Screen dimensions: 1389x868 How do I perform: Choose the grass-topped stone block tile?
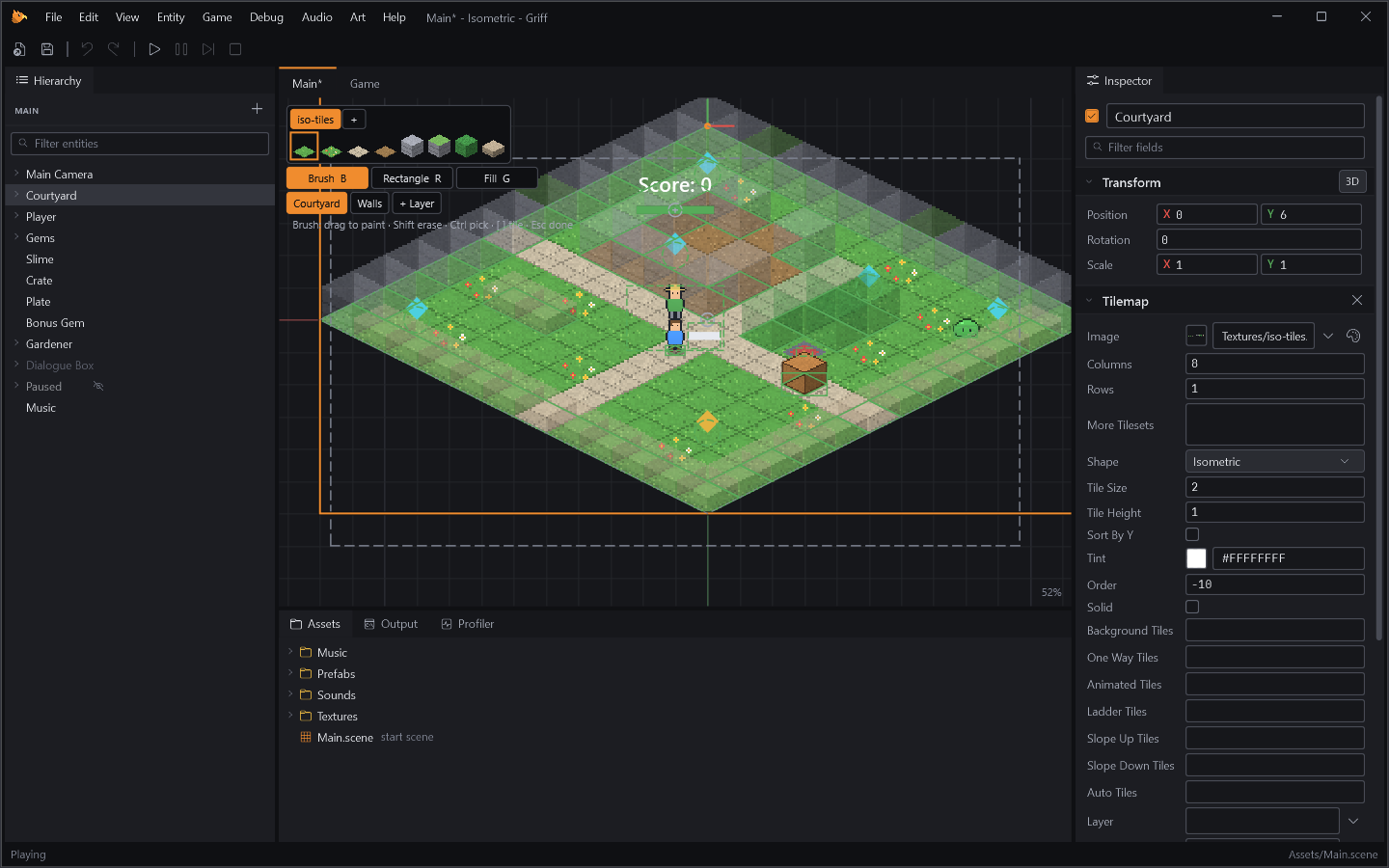(439, 147)
